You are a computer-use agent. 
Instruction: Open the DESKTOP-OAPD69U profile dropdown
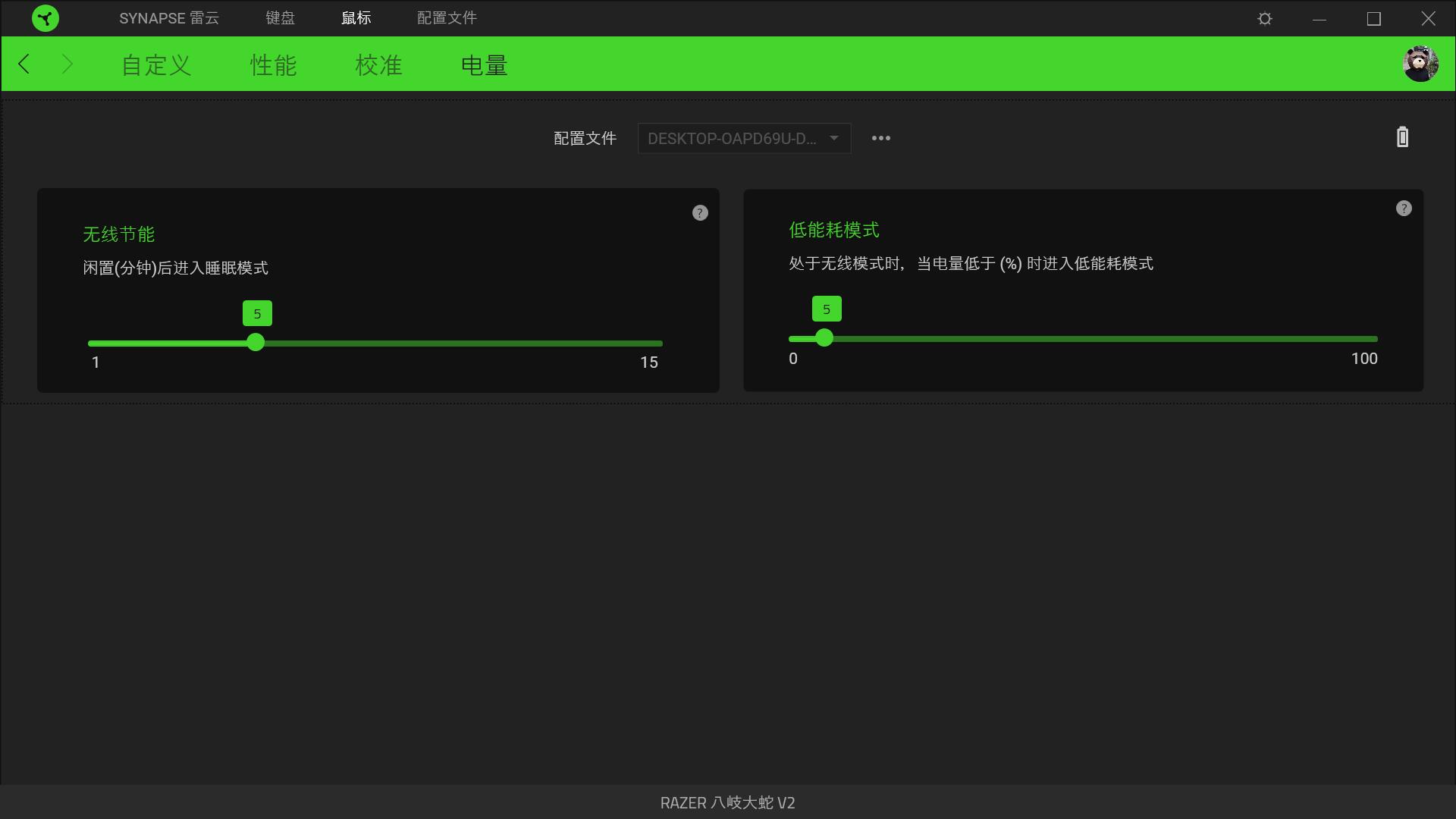point(743,138)
